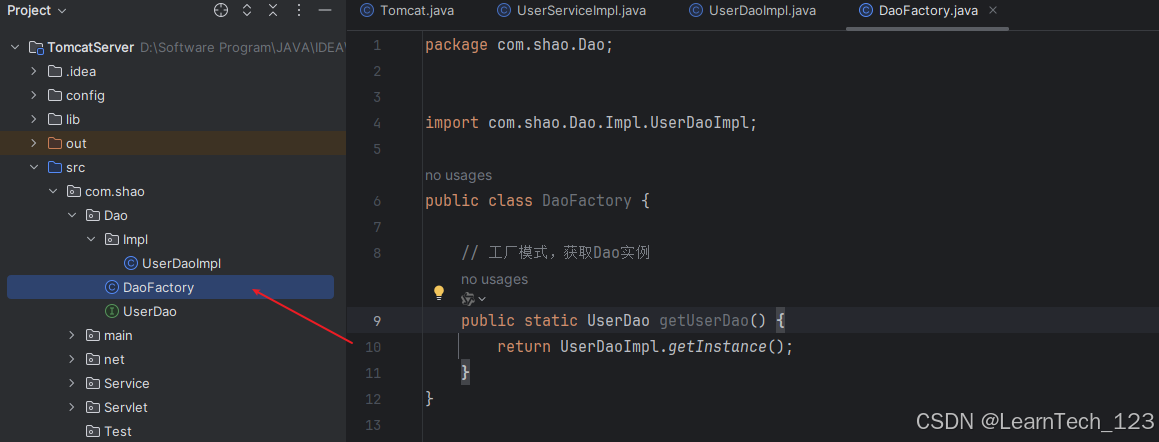Viewport: 1159px width, 442px height.
Task: Click the getInstance method call in code
Action: coord(716,347)
